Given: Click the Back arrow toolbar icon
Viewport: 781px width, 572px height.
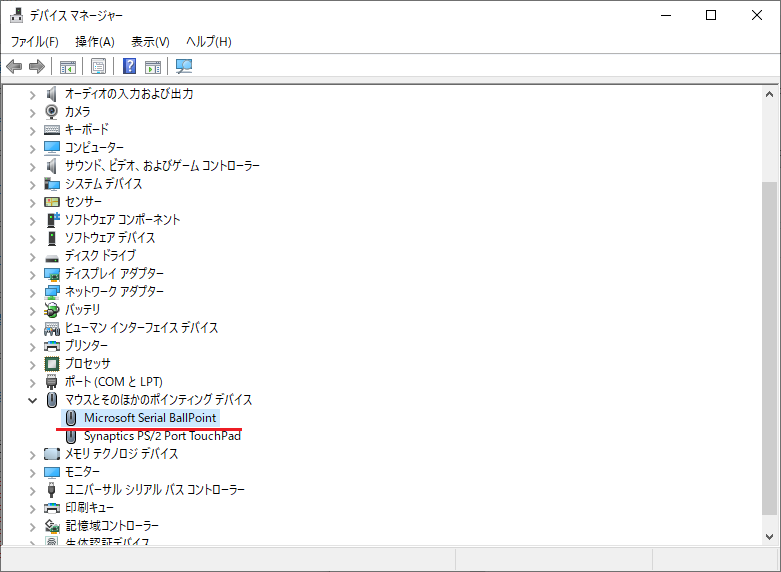Looking at the screenshot, I should pyautogui.click(x=14, y=67).
